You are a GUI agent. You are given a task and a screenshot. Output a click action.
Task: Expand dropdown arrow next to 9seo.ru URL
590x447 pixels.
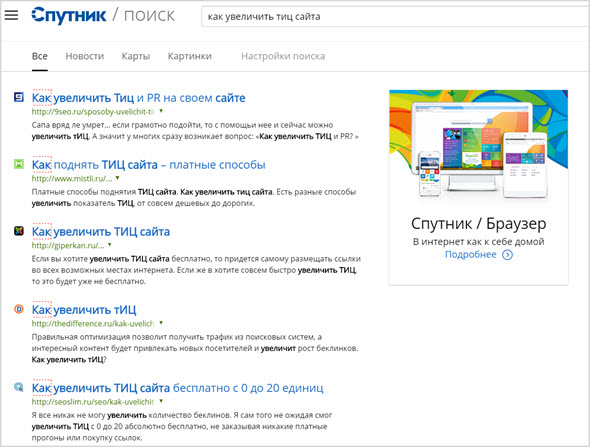161,111
